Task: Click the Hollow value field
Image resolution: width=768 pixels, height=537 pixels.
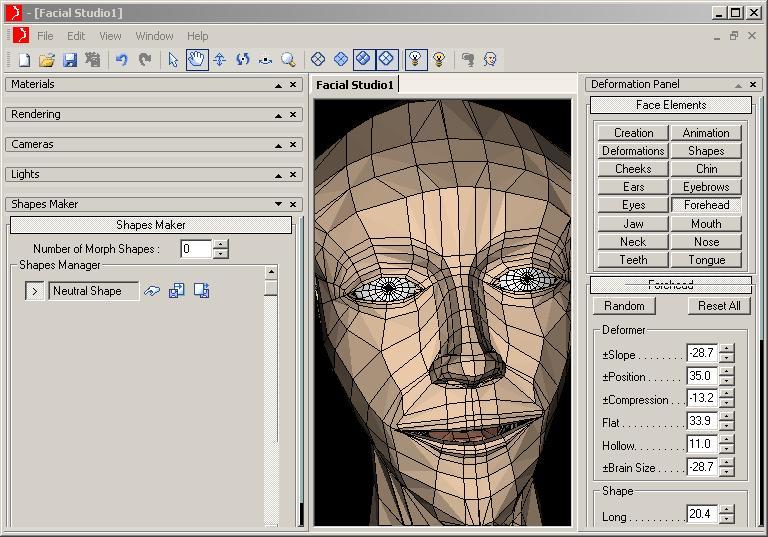Action: (x=702, y=444)
